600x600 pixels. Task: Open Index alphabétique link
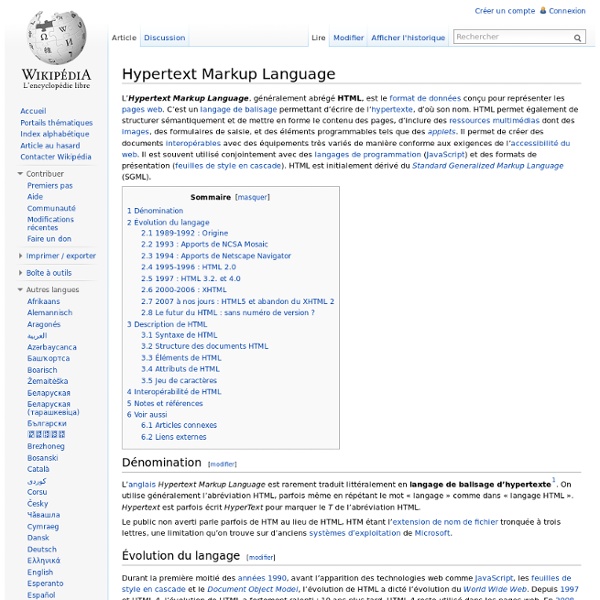point(55,134)
